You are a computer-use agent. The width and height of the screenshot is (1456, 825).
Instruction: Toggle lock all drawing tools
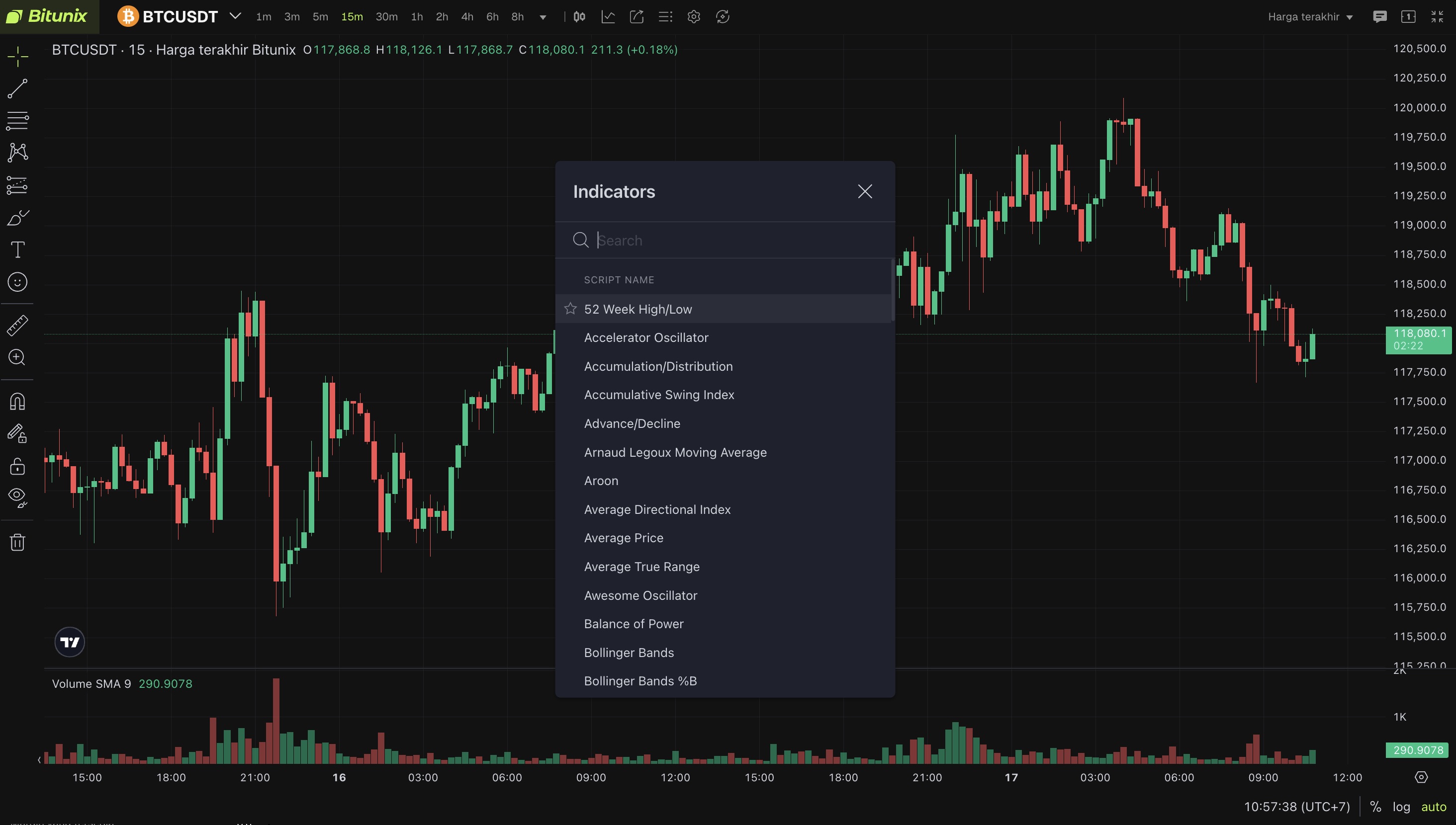[x=17, y=466]
